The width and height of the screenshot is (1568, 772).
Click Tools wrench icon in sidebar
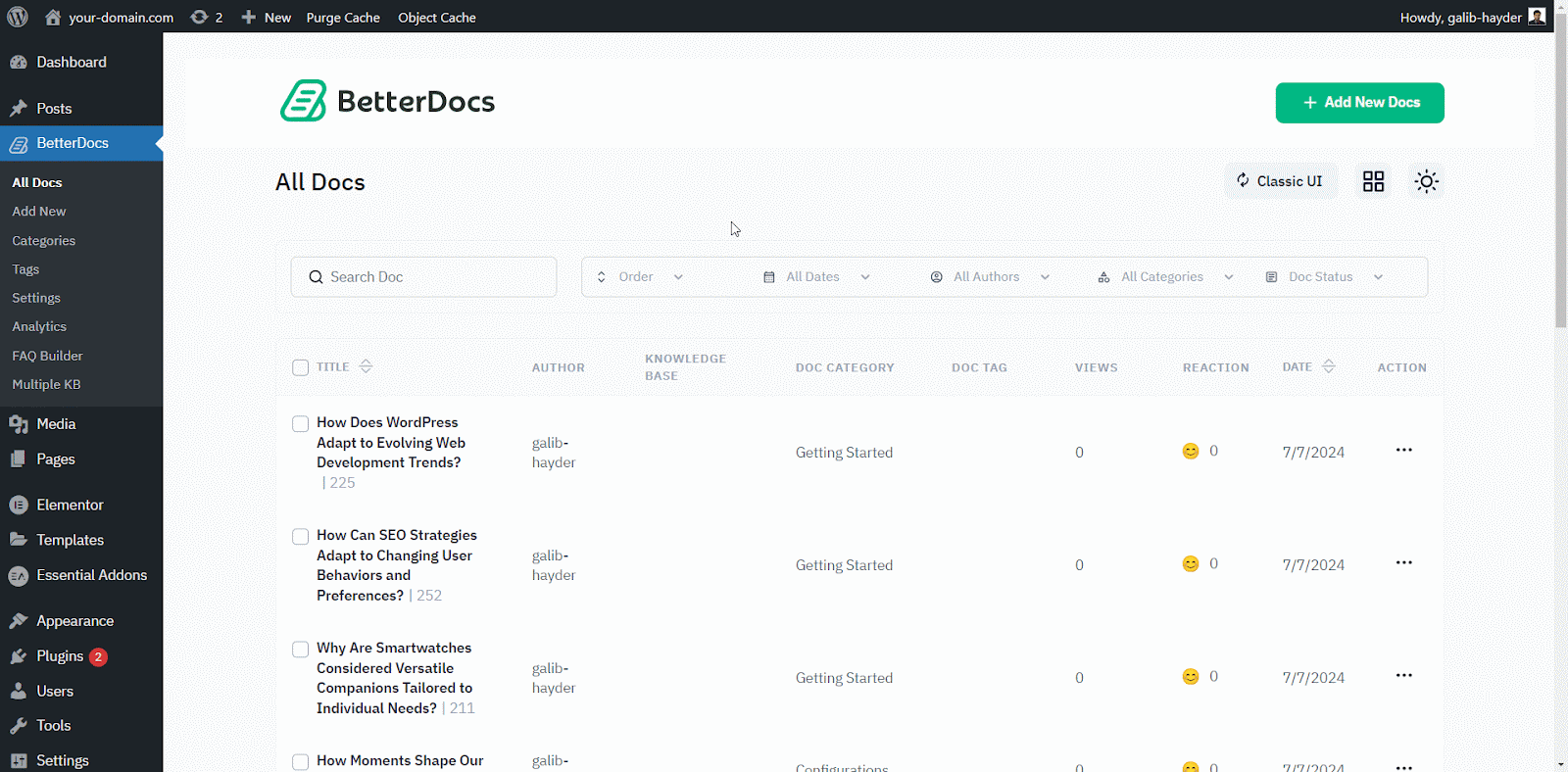[18, 726]
